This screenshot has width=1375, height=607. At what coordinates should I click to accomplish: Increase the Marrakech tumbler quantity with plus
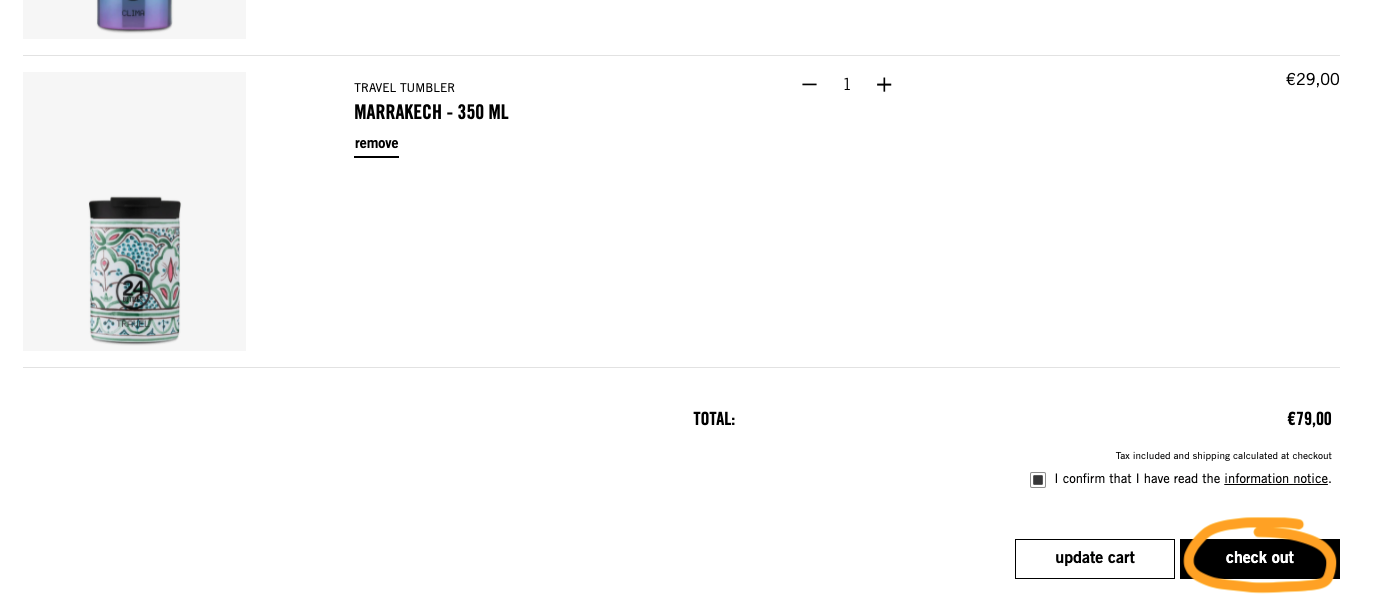point(884,85)
